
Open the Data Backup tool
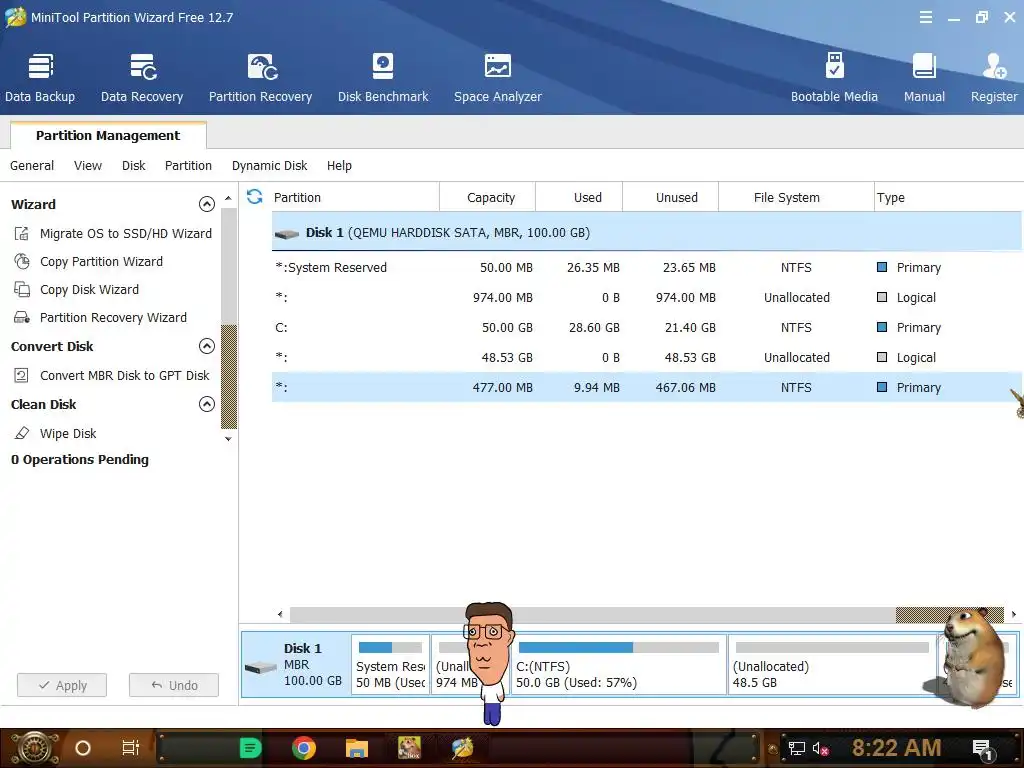point(40,78)
